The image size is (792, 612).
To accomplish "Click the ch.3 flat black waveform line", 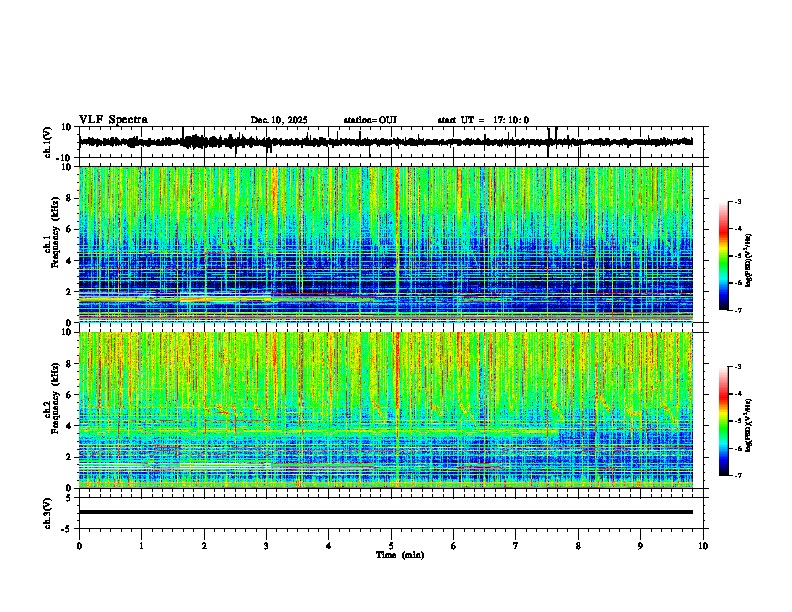I will [385, 512].
